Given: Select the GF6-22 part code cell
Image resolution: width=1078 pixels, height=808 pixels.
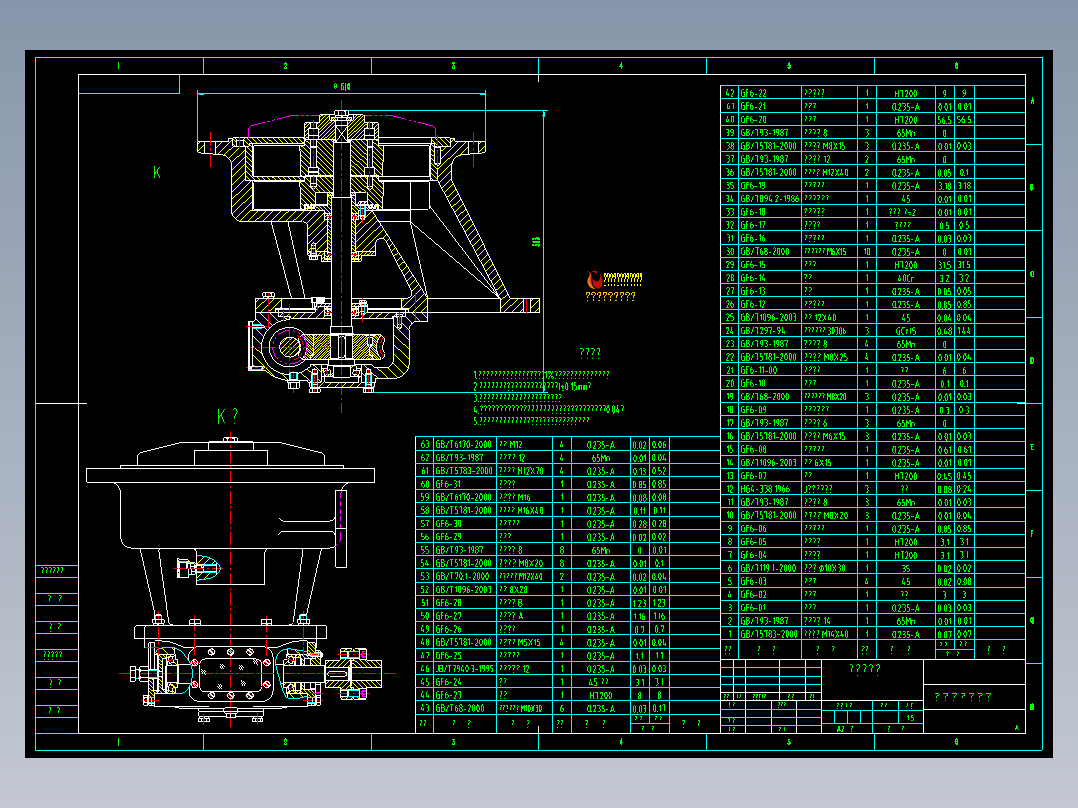Looking at the screenshot, I should [770, 93].
